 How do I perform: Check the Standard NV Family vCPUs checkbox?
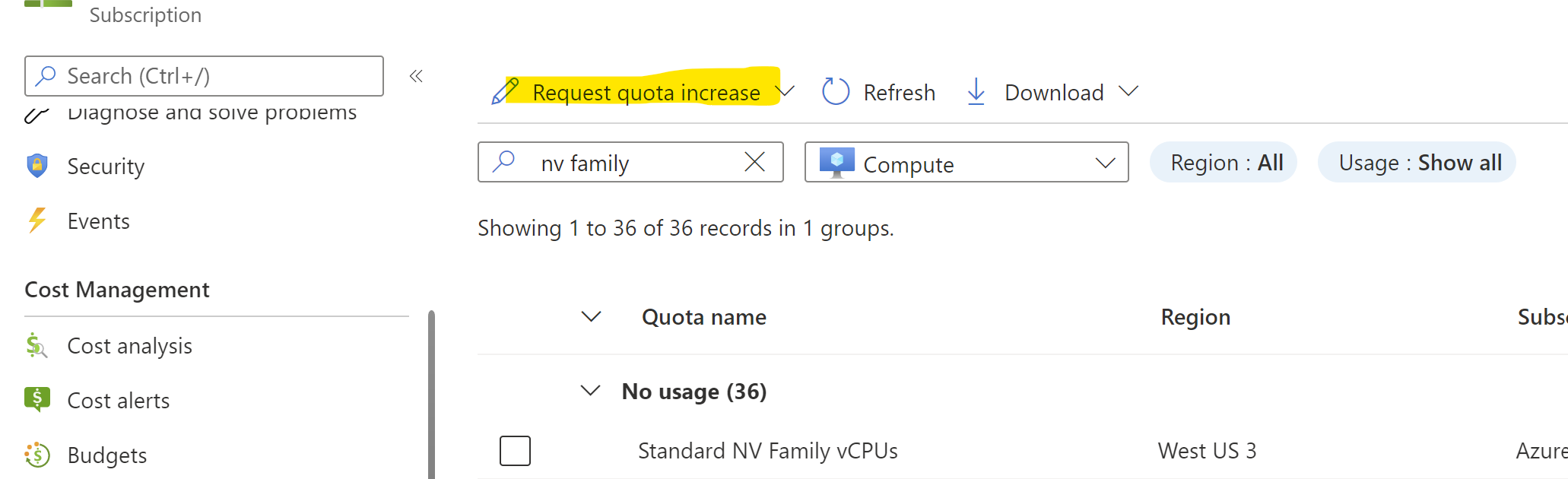515,451
